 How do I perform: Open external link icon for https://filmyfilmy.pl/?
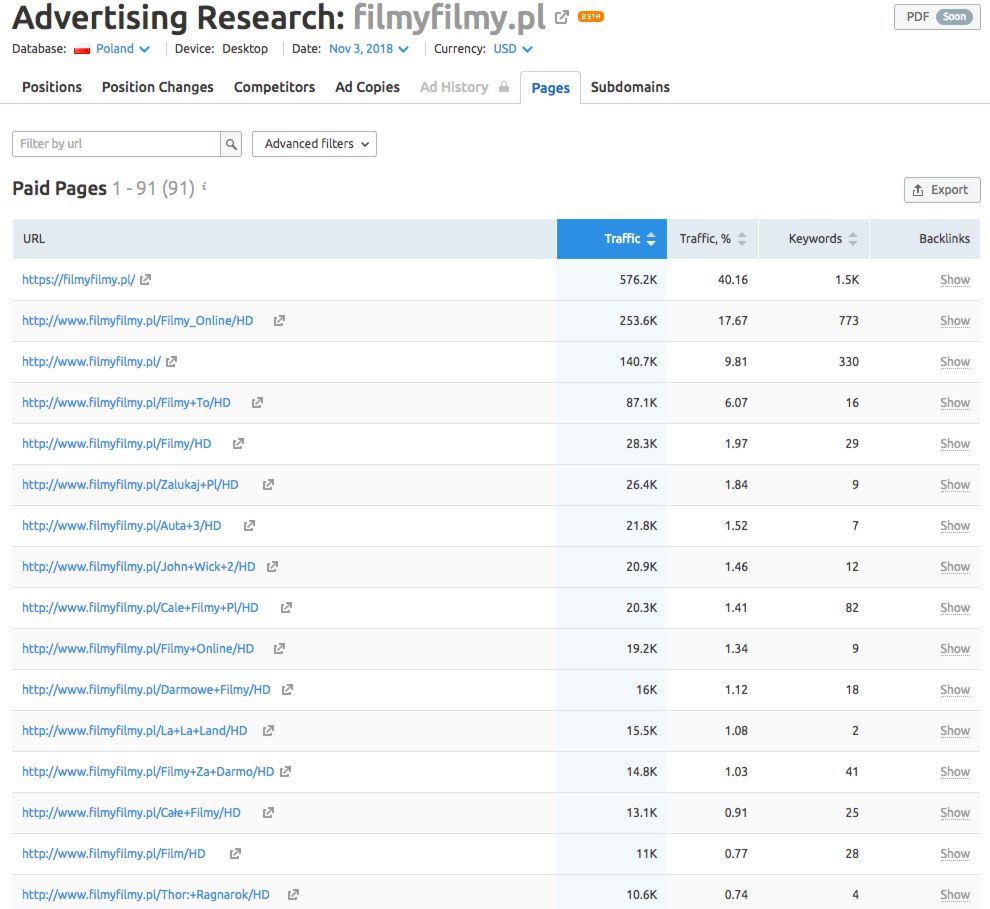[145, 280]
